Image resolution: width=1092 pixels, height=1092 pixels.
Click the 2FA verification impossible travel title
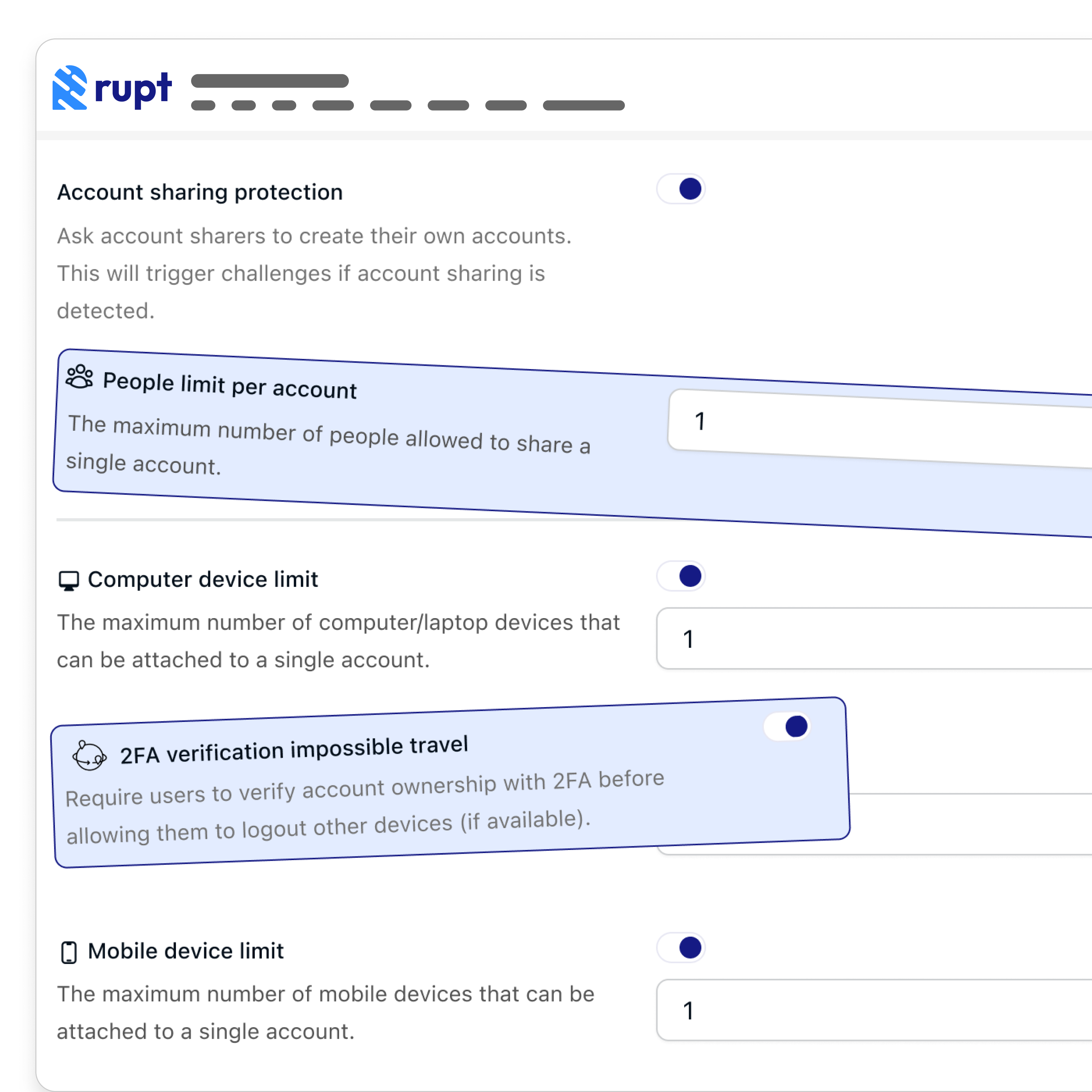point(294,750)
